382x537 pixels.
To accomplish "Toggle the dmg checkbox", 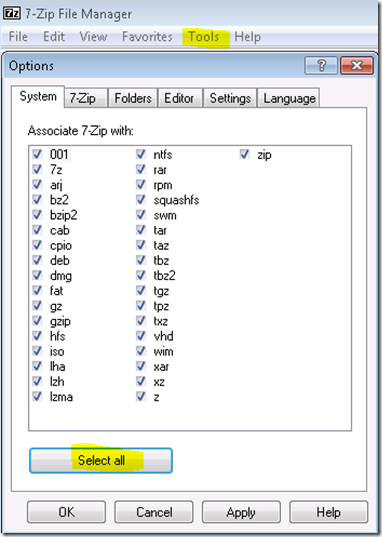I will point(37,275).
